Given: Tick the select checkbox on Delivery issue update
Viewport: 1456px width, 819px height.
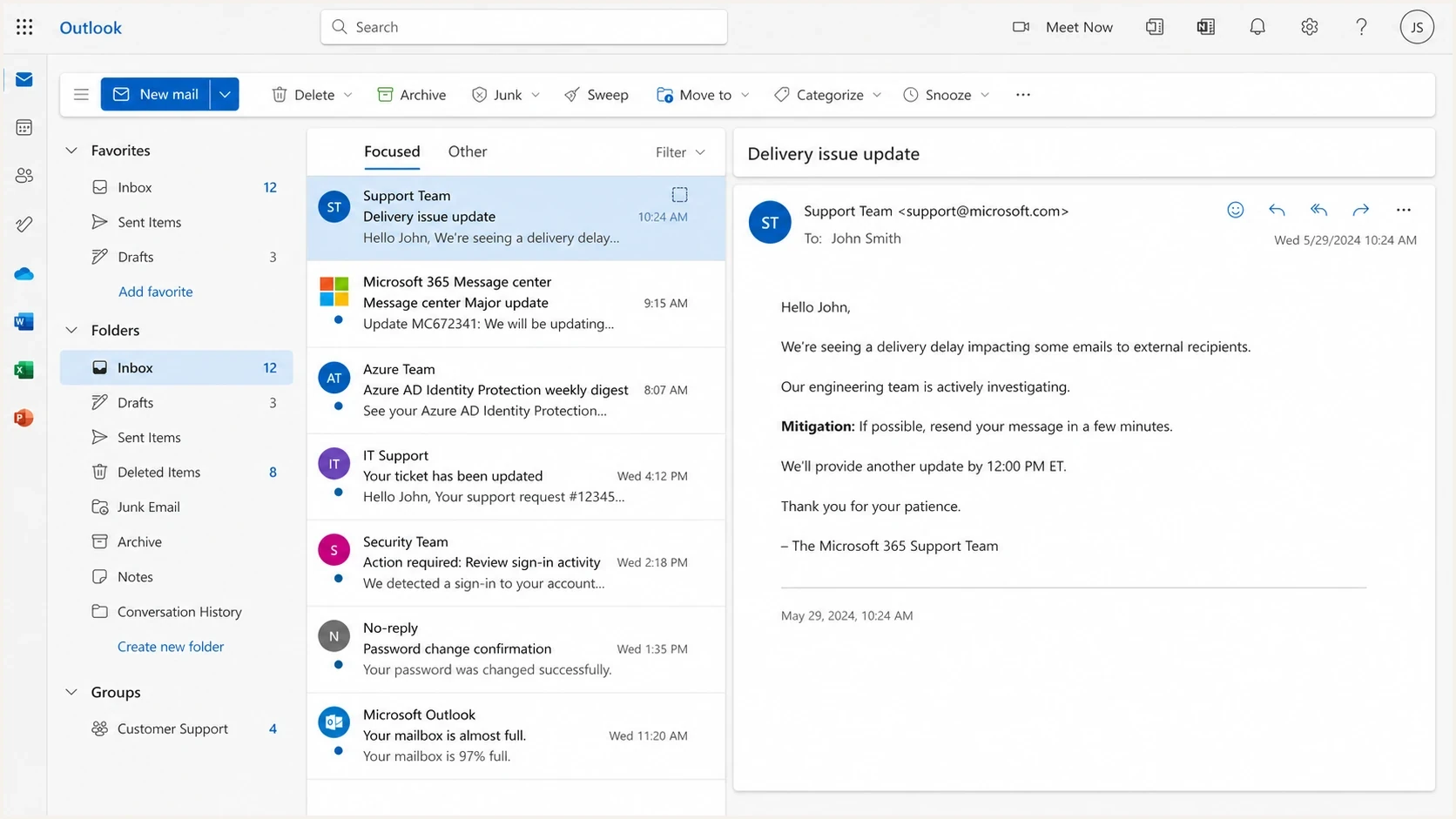Looking at the screenshot, I should [x=680, y=194].
